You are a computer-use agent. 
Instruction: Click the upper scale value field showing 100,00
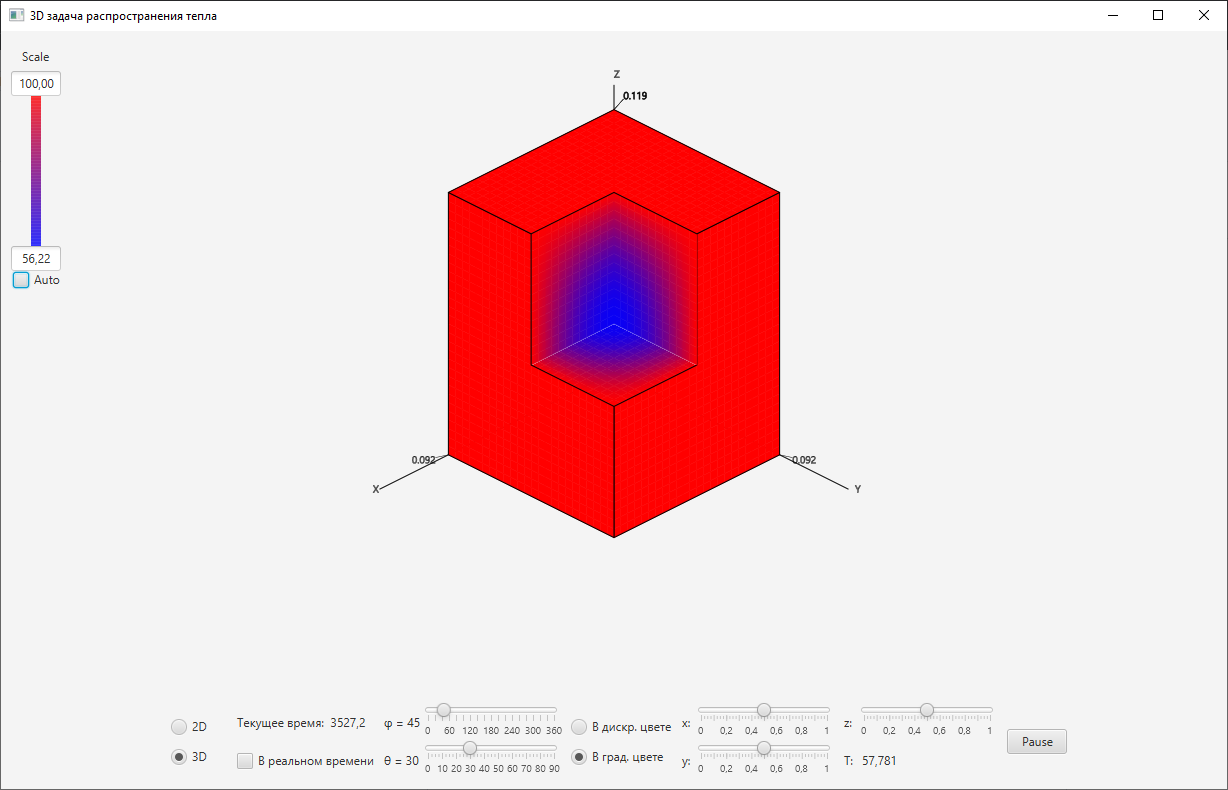pos(35,83)
